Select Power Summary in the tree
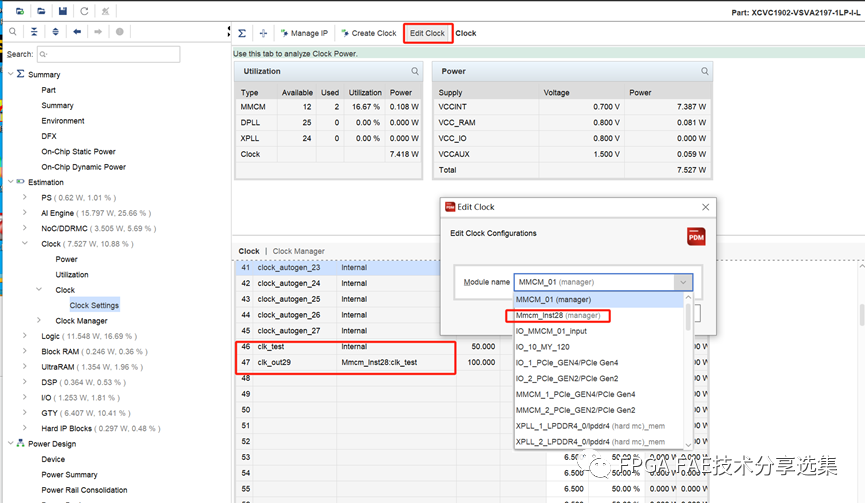This screenshot has width=865, height=503. coord(69,475)
